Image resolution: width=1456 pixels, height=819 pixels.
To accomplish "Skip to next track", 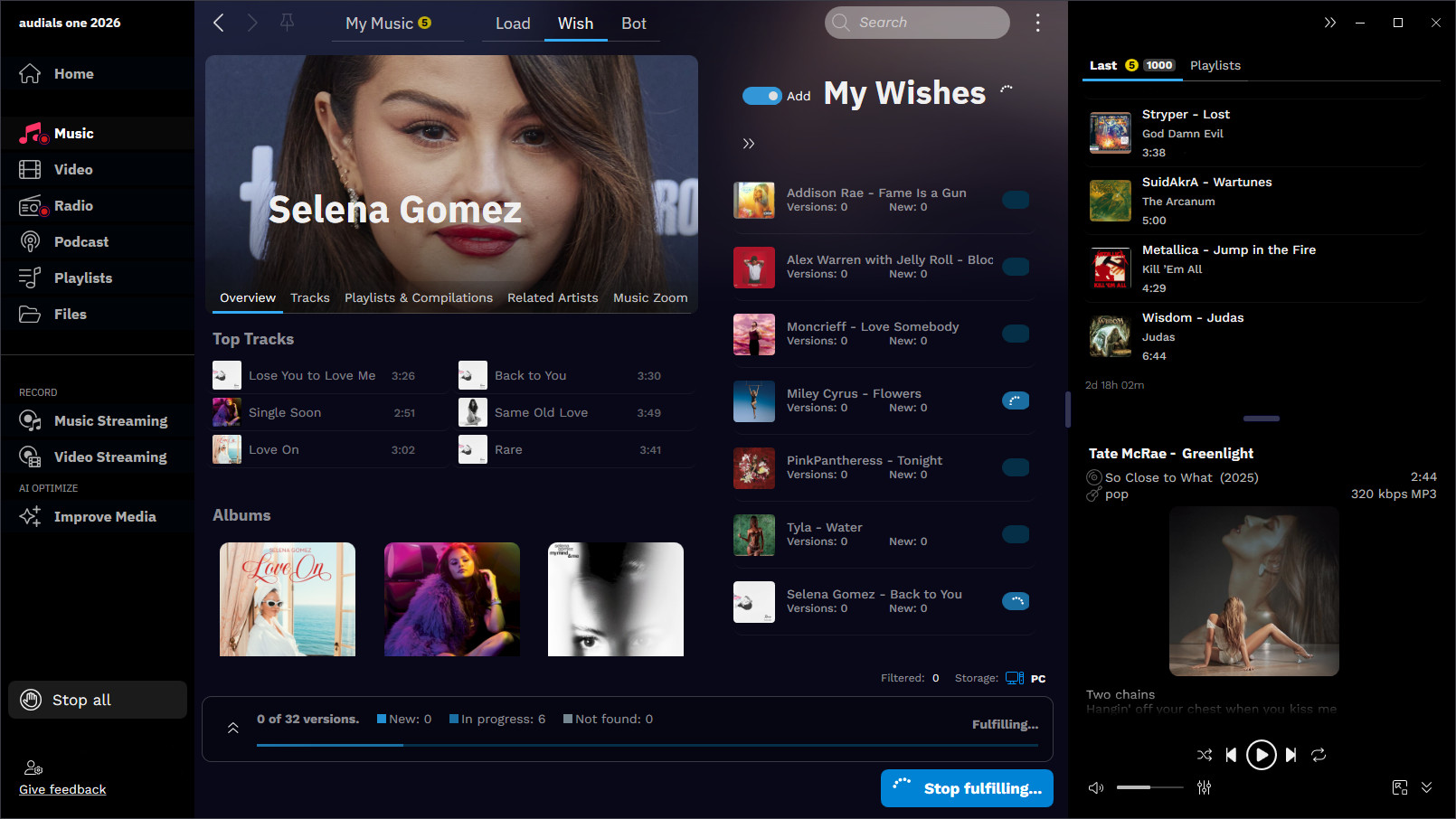I will (1291, 755).
